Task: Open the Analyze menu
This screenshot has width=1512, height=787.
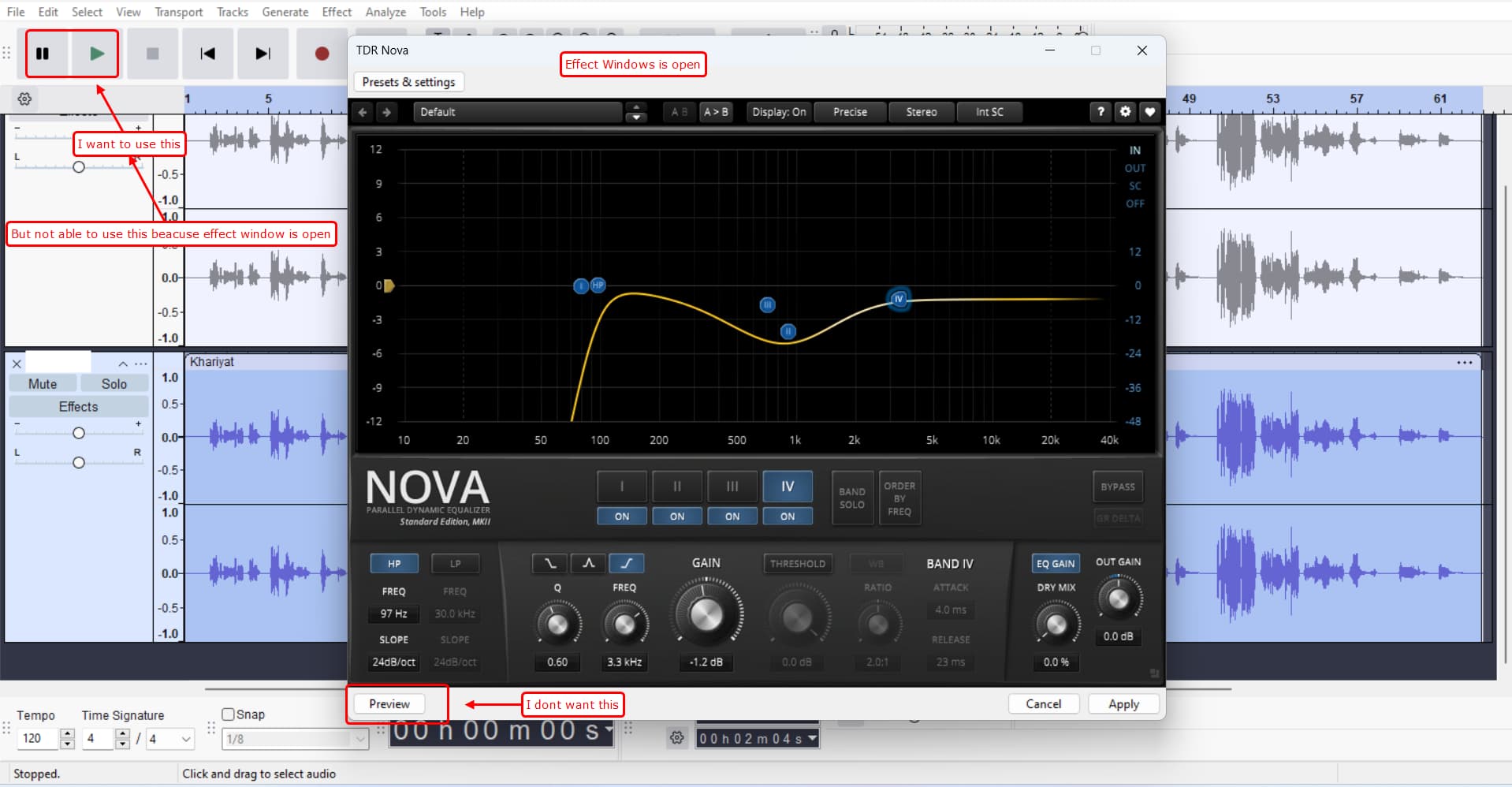Action: [385, 12]
